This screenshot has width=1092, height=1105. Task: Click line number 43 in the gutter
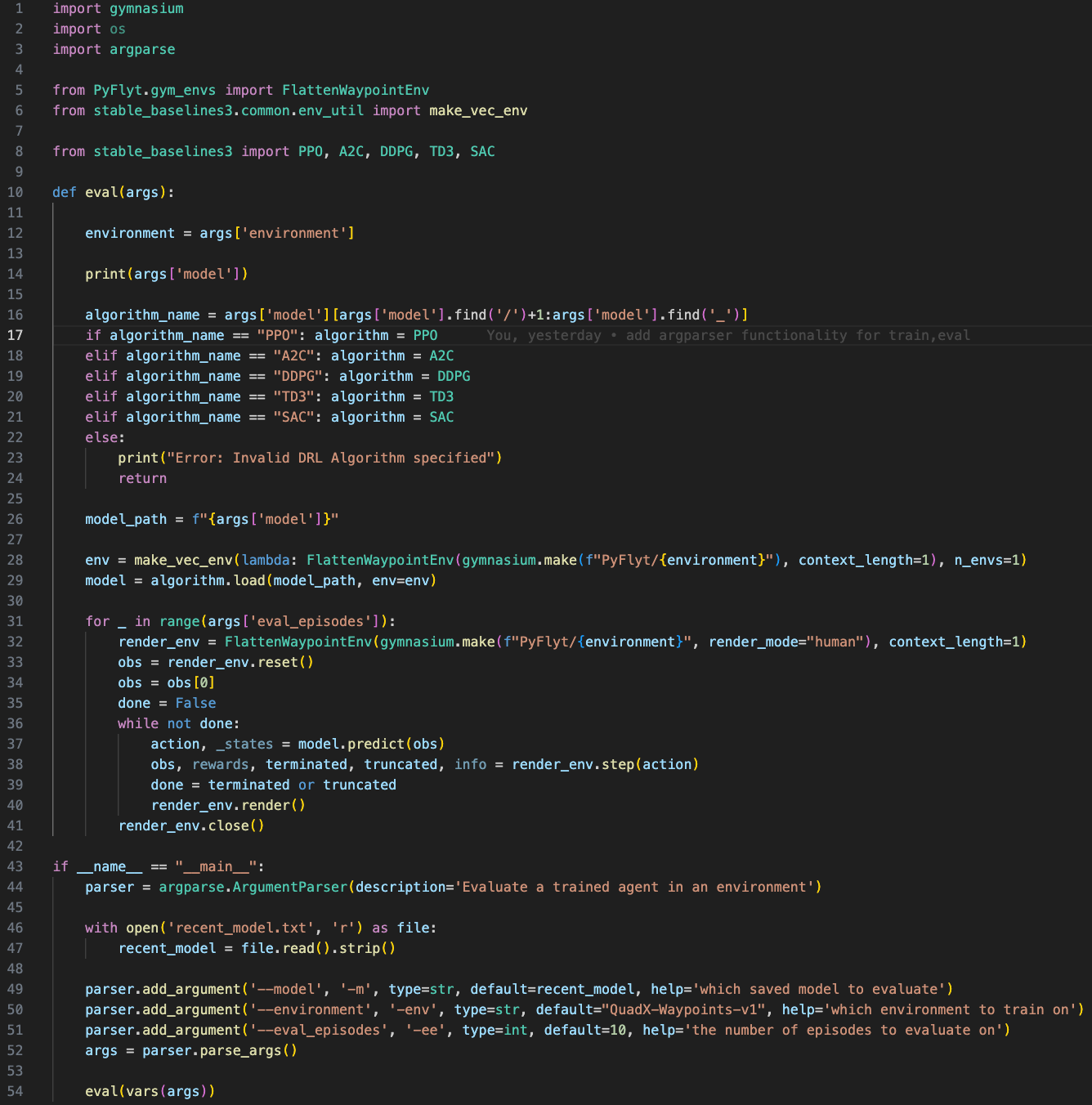[16, 866]
